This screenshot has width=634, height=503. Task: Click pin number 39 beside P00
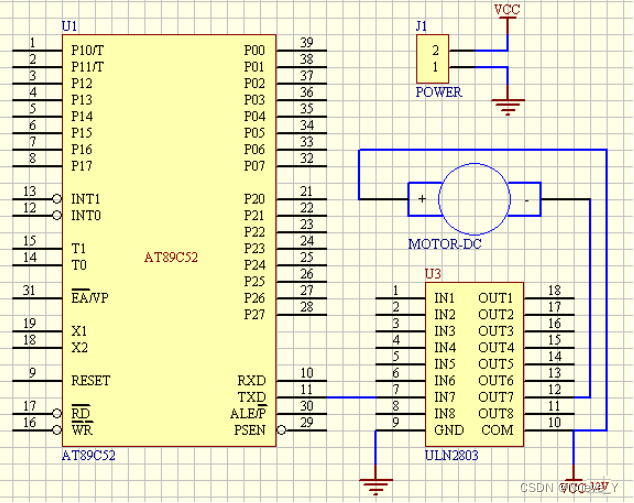(x=307, y=42)
